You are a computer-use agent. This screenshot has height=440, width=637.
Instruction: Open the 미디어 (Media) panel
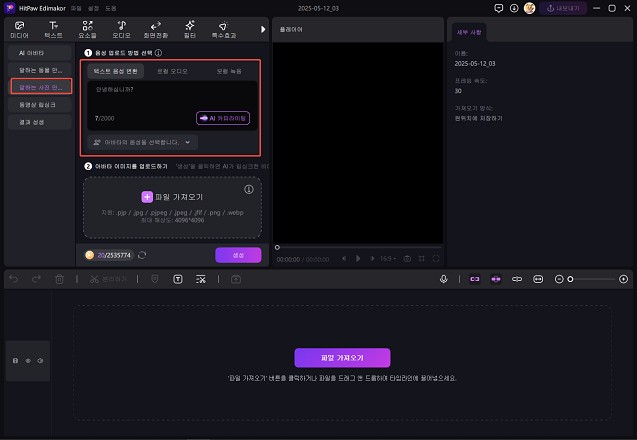[19, 28]
